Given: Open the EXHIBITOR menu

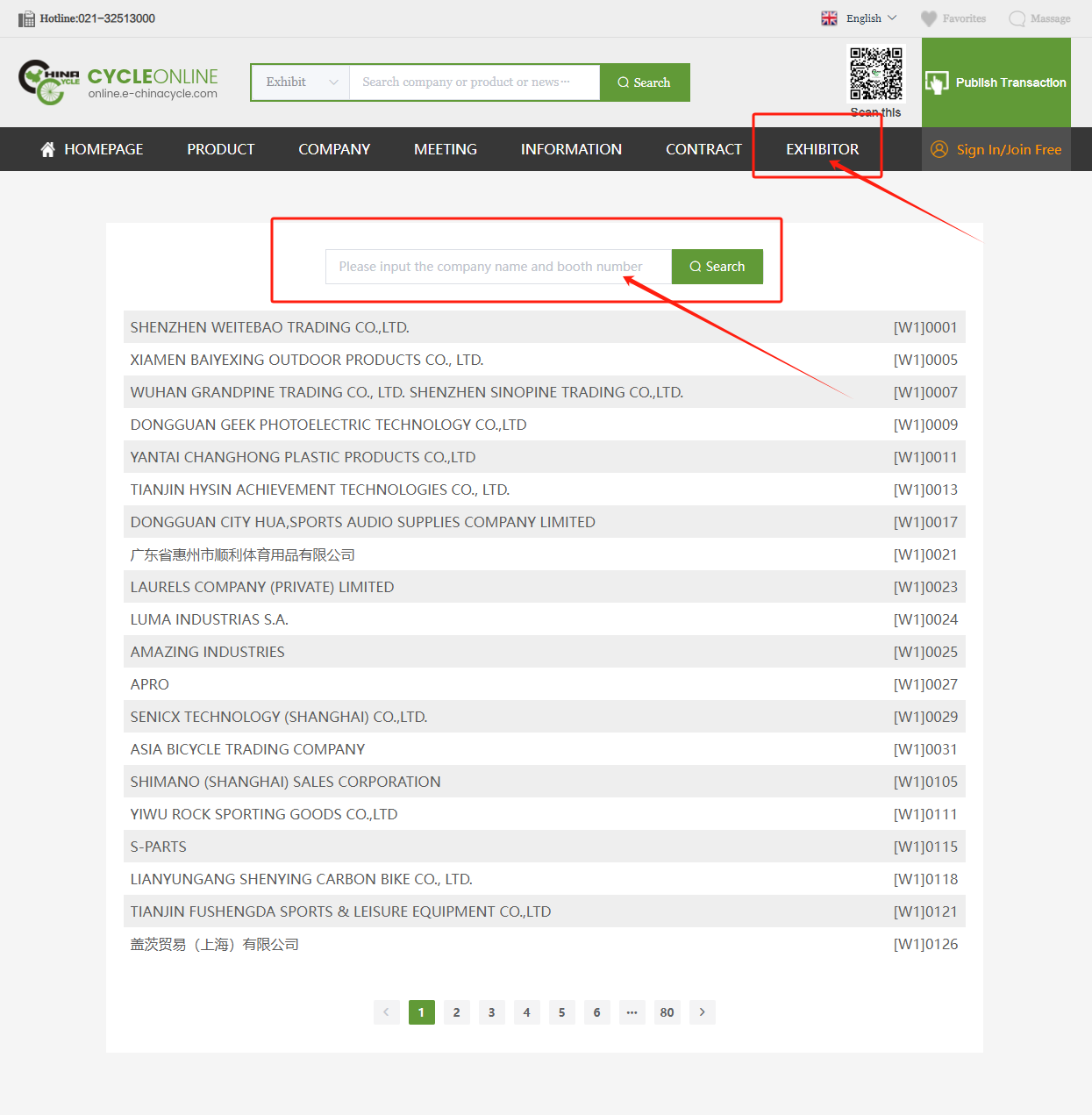Looking at the screenshot, I should 823,149.
